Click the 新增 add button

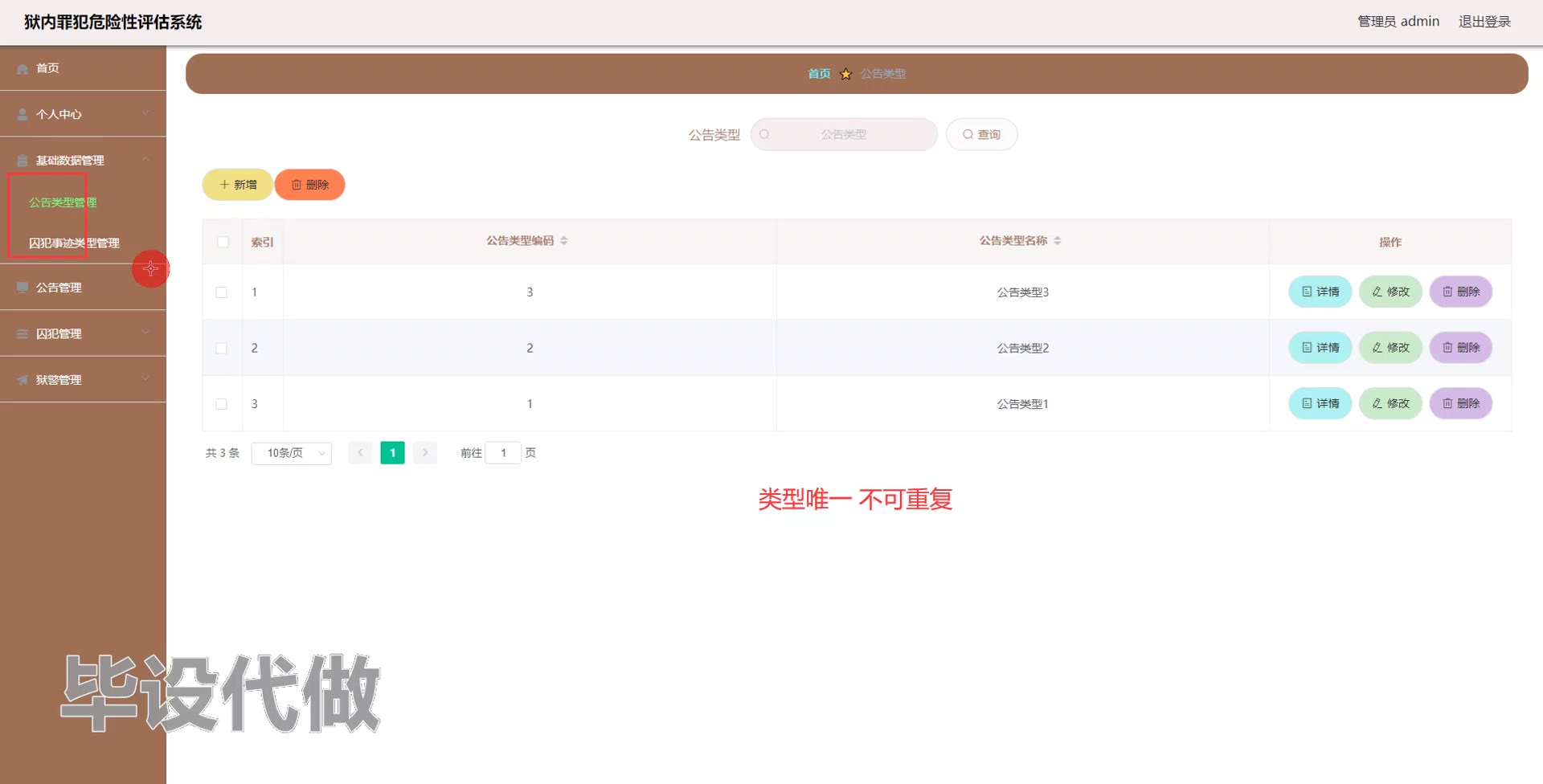click(238, 185)
